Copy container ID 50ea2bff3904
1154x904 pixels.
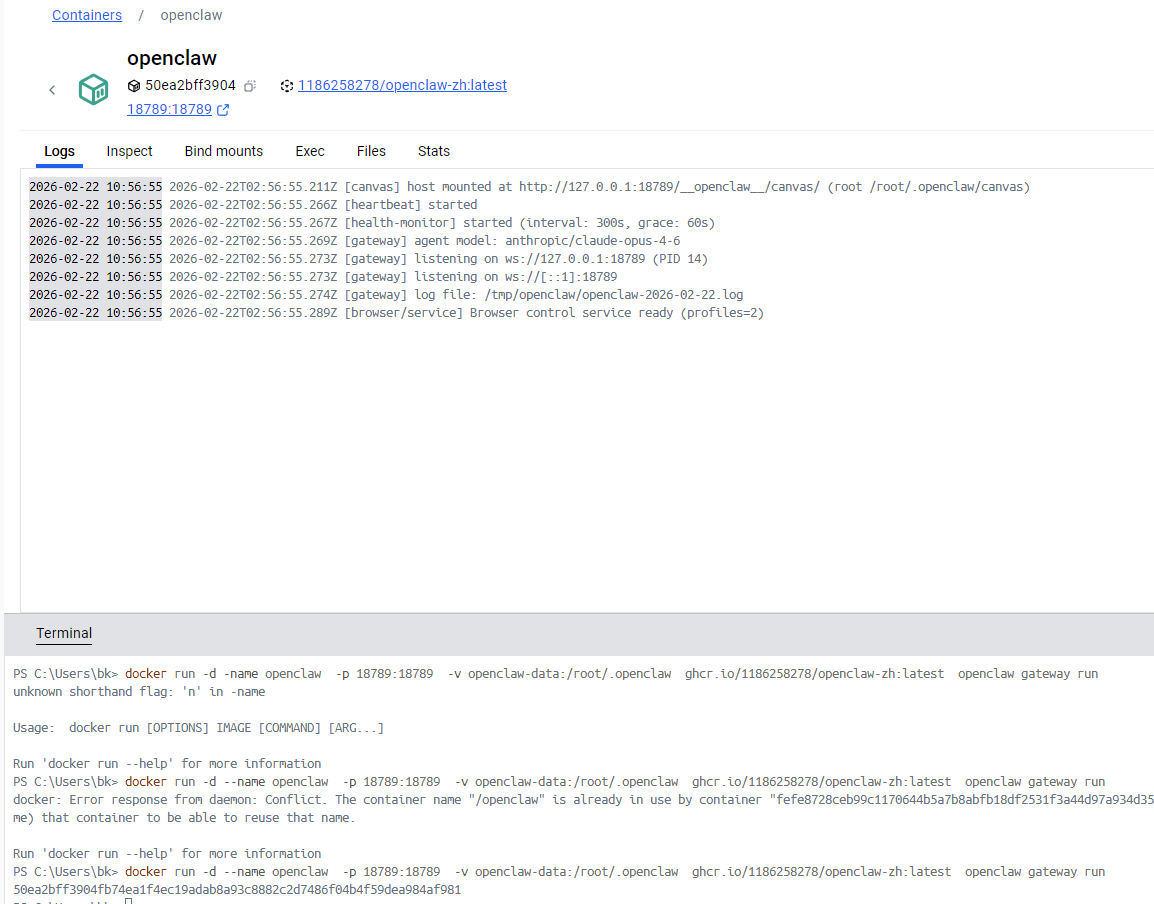[250, 86]
